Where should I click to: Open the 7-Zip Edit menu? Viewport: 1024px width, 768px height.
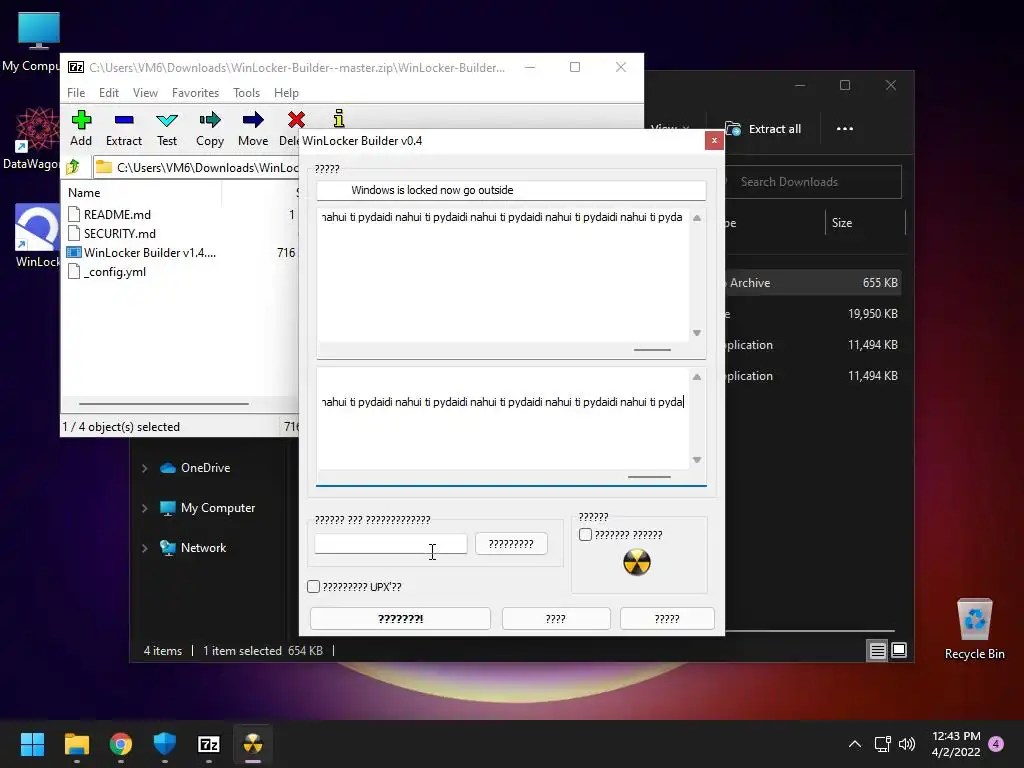coord(108,93)
